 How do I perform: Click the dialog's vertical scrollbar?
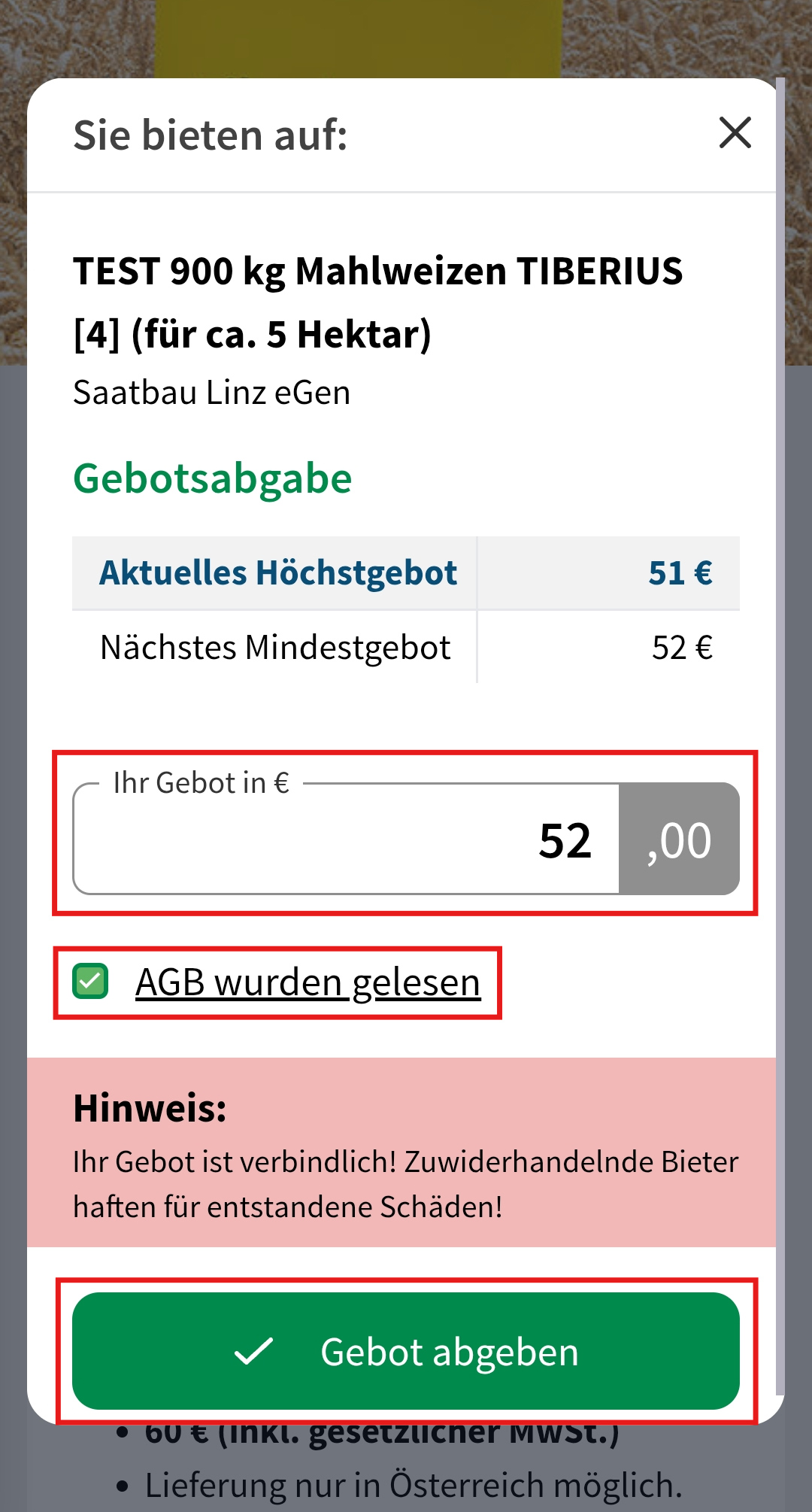tap(780, 737)
